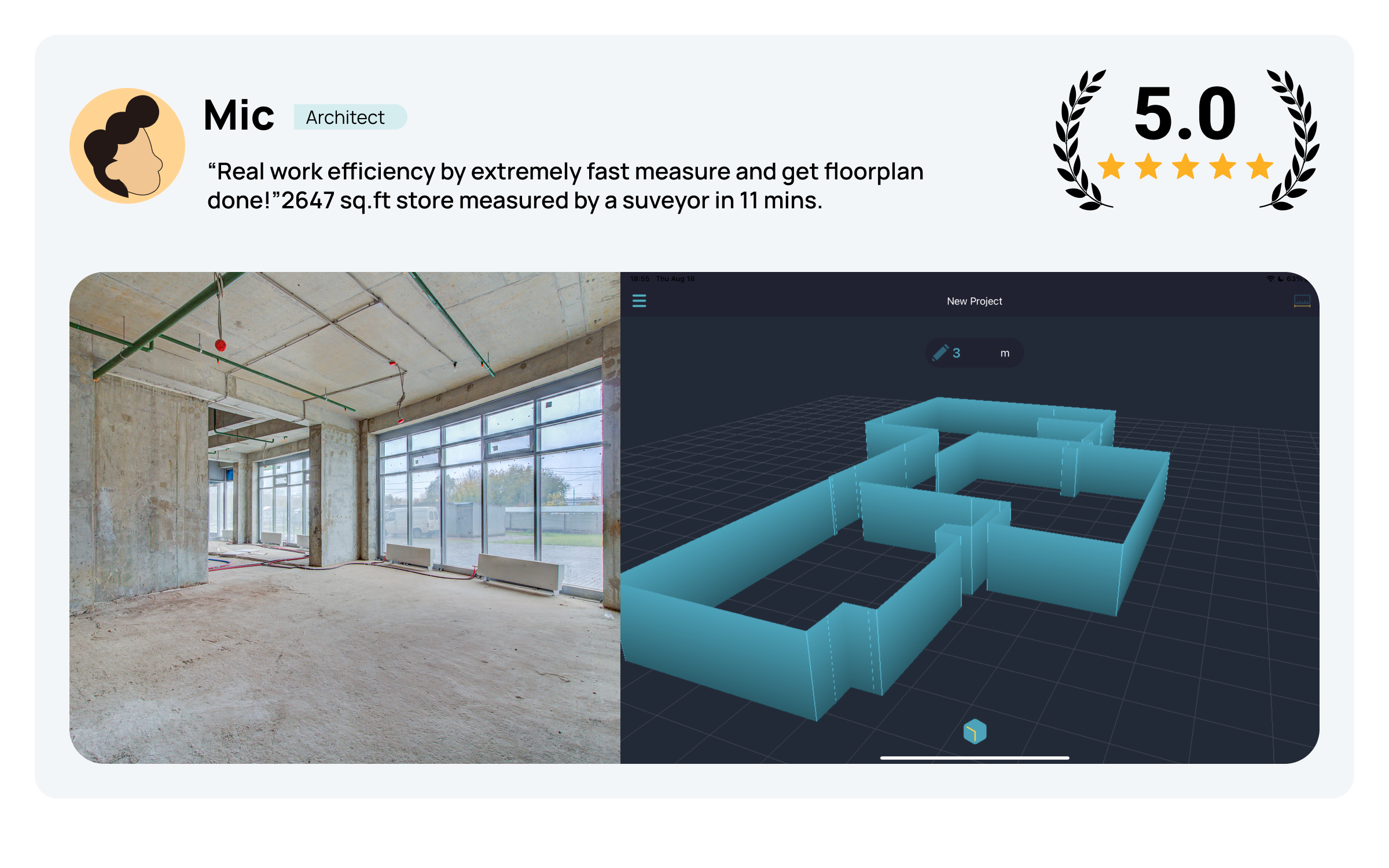Image resolution: width=1389 pixels, height=868 pixels.
Task: Open the hamburger menu in app header
Action: click(639, 301)
